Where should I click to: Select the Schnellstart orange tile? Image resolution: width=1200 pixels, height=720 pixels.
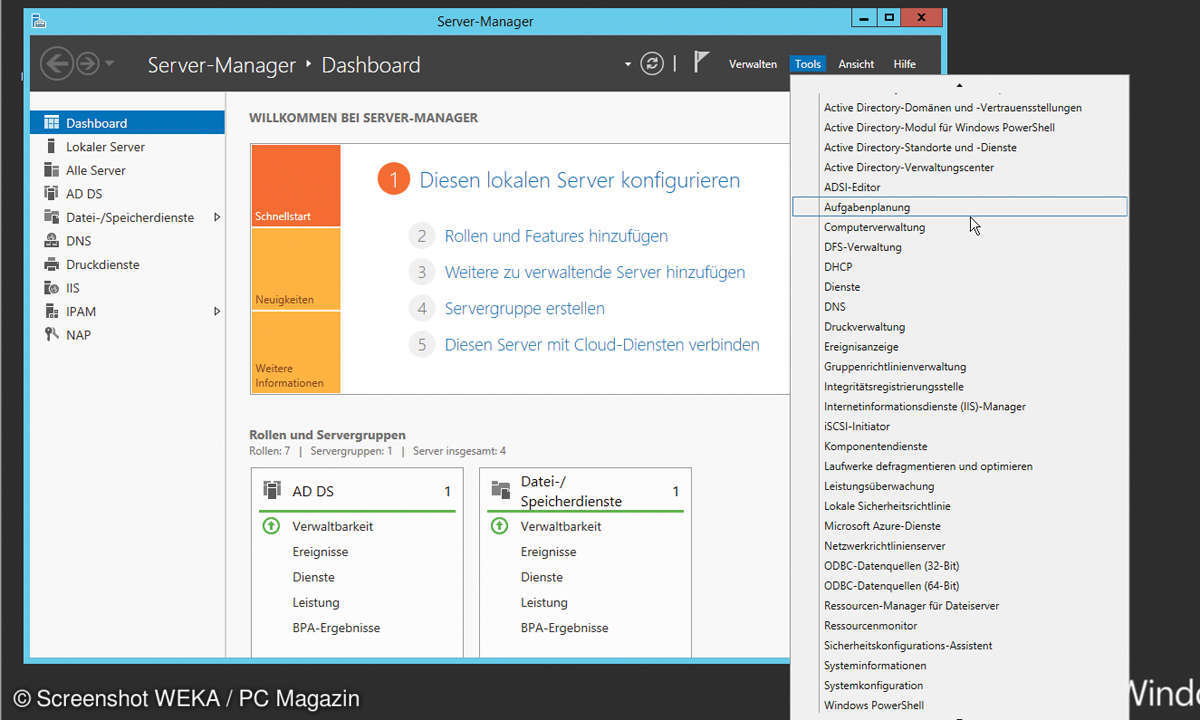coord(296,186)
